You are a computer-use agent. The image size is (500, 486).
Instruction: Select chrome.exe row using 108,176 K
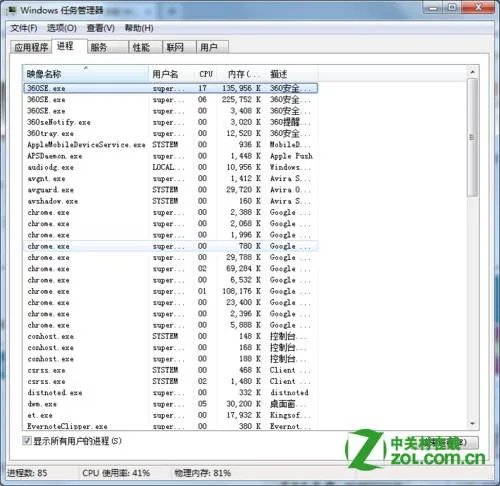pyautogui.click(x=171, y=291)
